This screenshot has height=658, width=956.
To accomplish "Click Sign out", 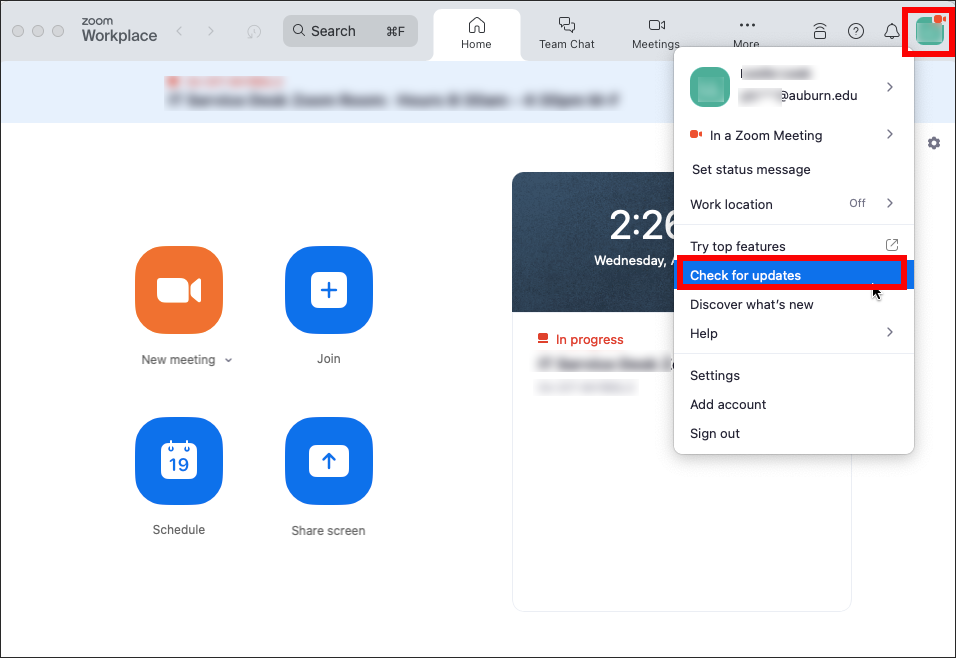I will point(715,434).
